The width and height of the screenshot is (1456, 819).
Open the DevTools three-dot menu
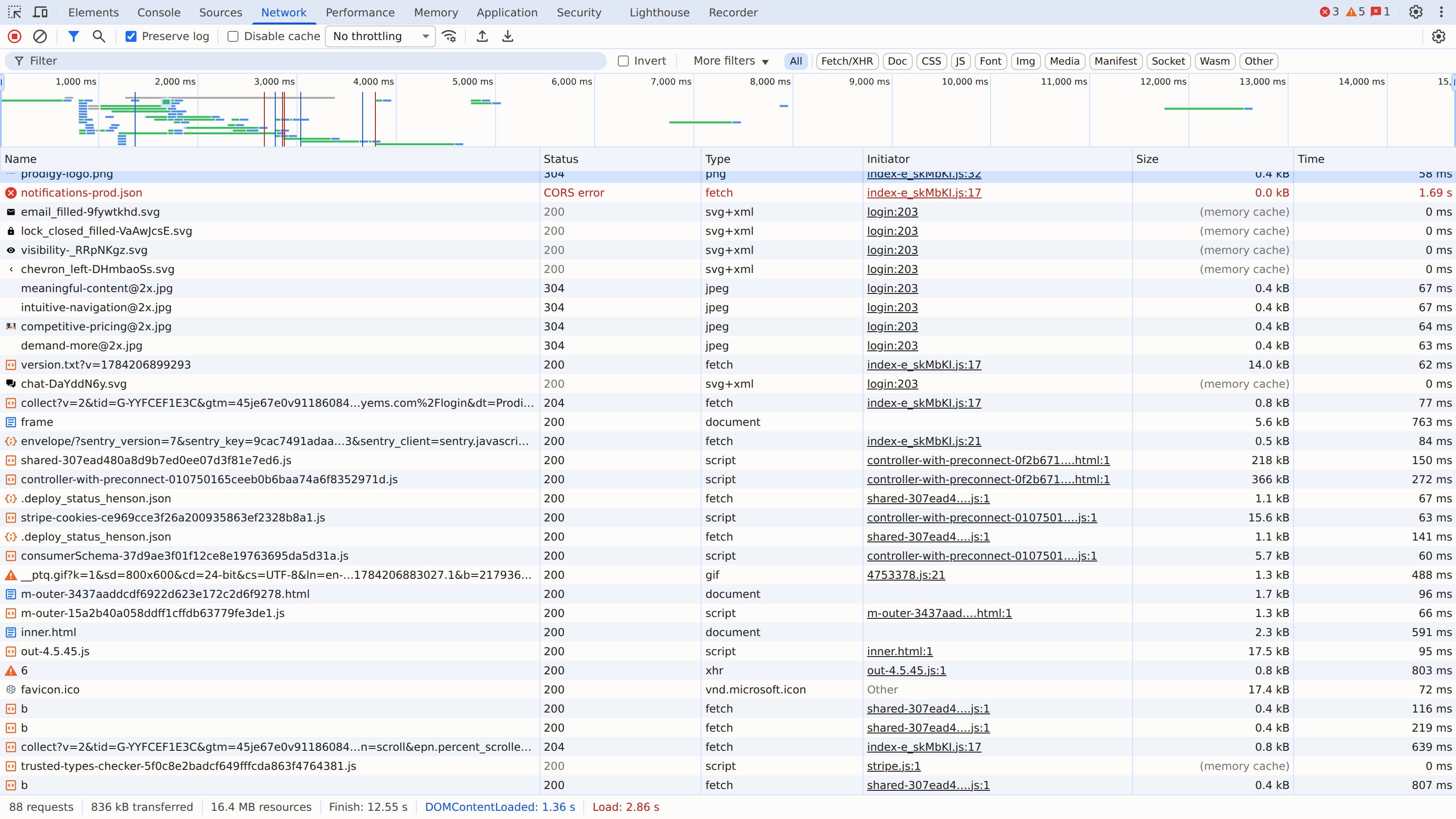[1441, 12]
